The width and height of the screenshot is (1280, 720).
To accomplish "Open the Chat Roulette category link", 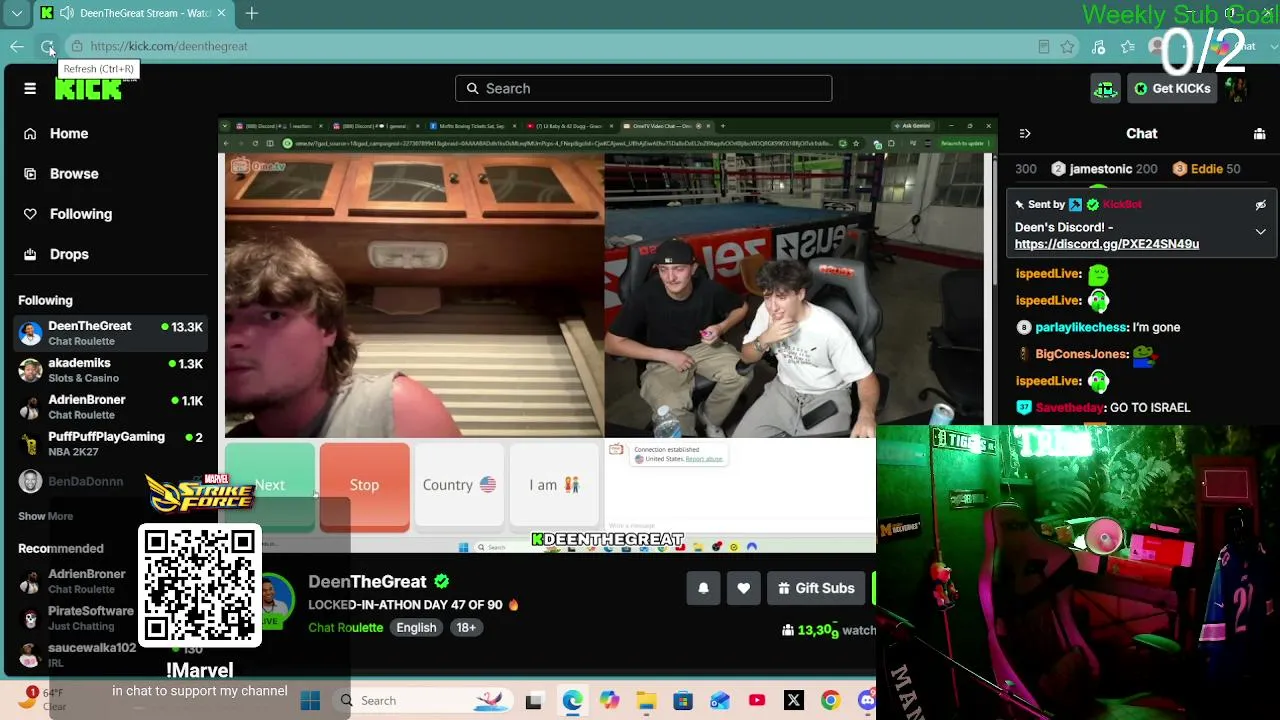I will coord(345,628).
